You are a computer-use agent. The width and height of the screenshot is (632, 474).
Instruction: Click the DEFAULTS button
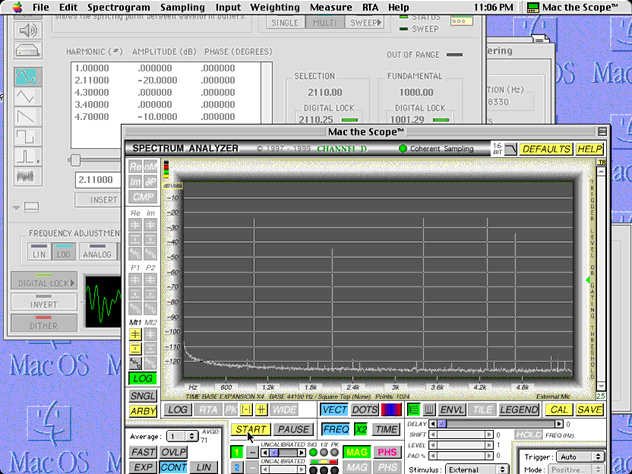click(546, 149)
